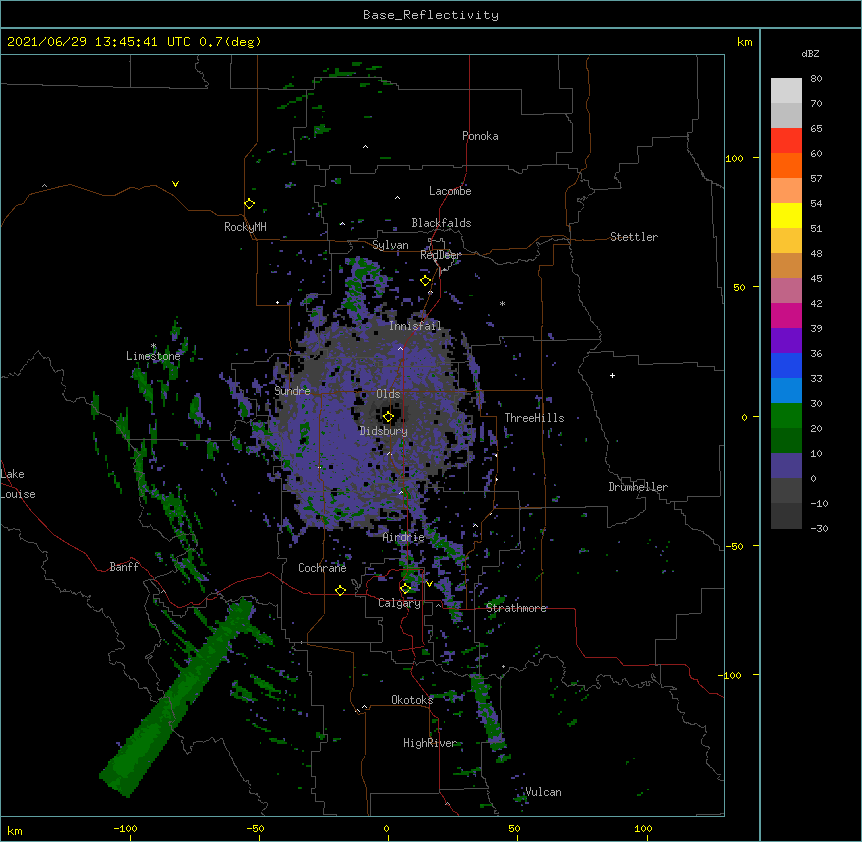This screenshot has width=862, height=842.
Task: Click the yellow v marker northeast of Calgary
Action: (x=429, y=584)
